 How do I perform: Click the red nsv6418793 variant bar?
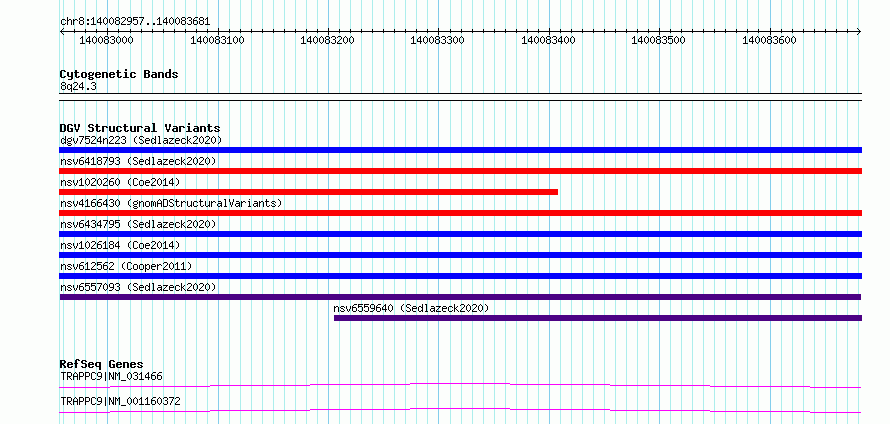coord(461,171)
